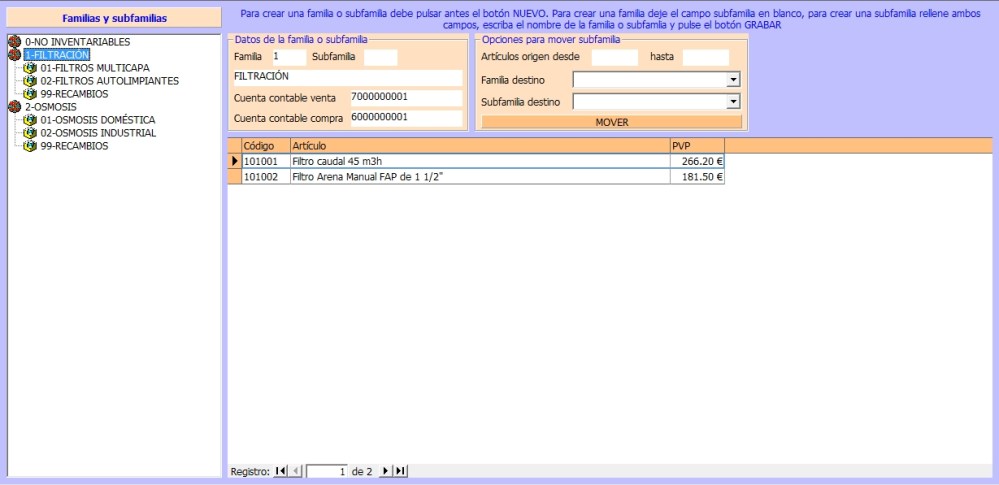
Task: Click the 02-FILTROS AUTOLIMPIANTES subfamily icon
Action: (30, 81)
